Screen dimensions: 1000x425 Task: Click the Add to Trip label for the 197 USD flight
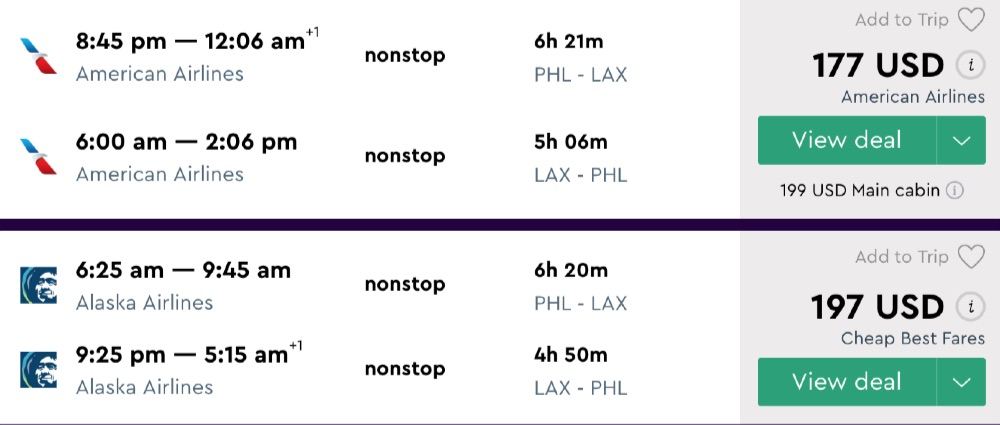coord(902,257)
